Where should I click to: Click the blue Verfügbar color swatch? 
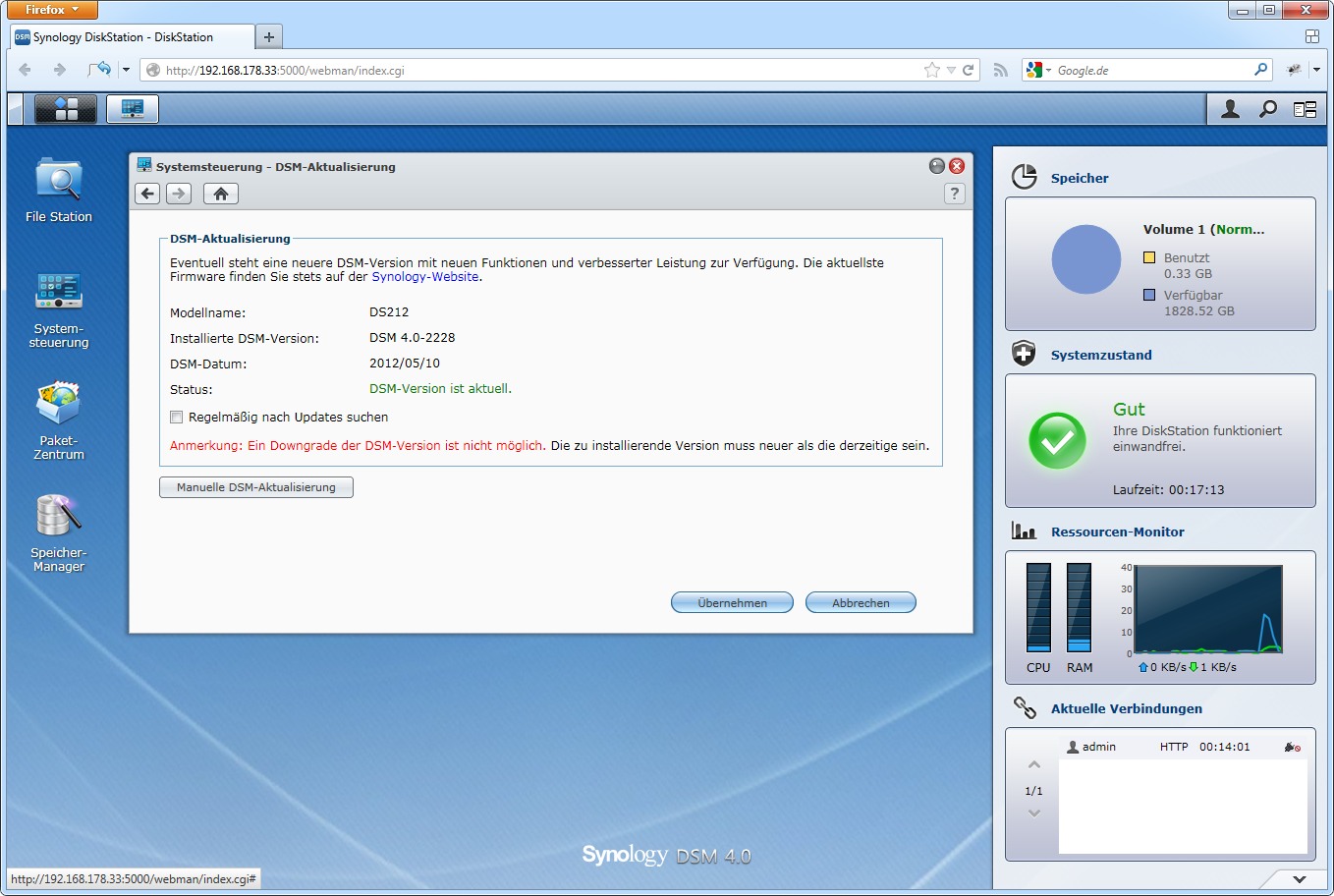[x=1149, y=295]
